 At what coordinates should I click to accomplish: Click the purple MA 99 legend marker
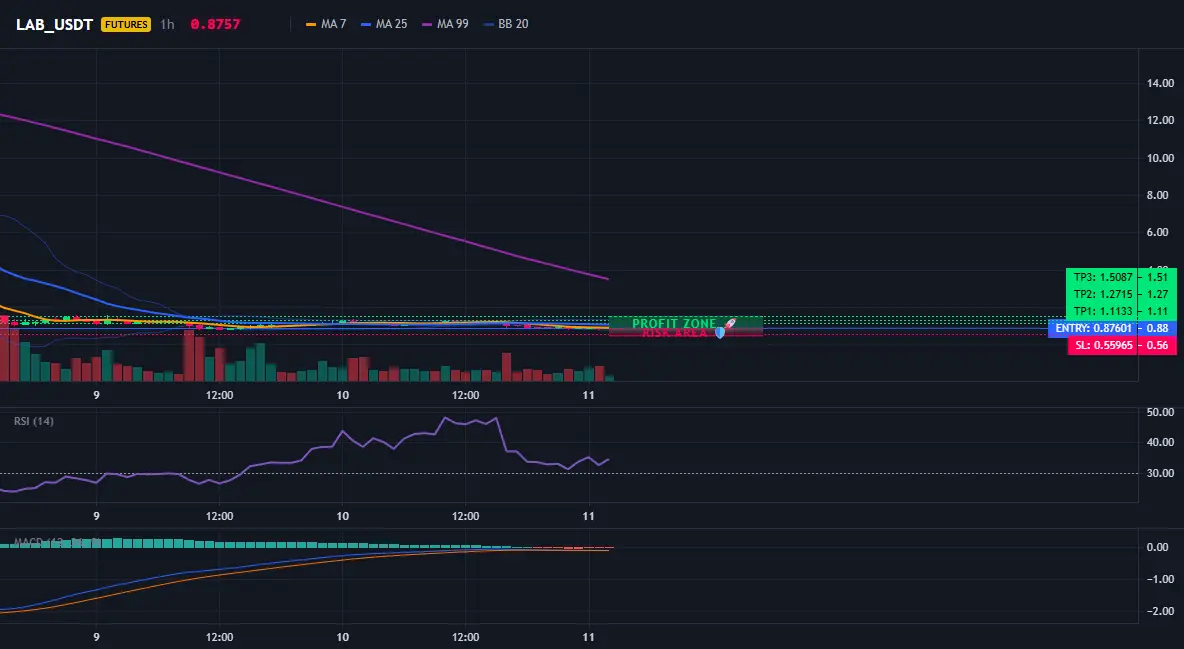[x=427, y=24]
